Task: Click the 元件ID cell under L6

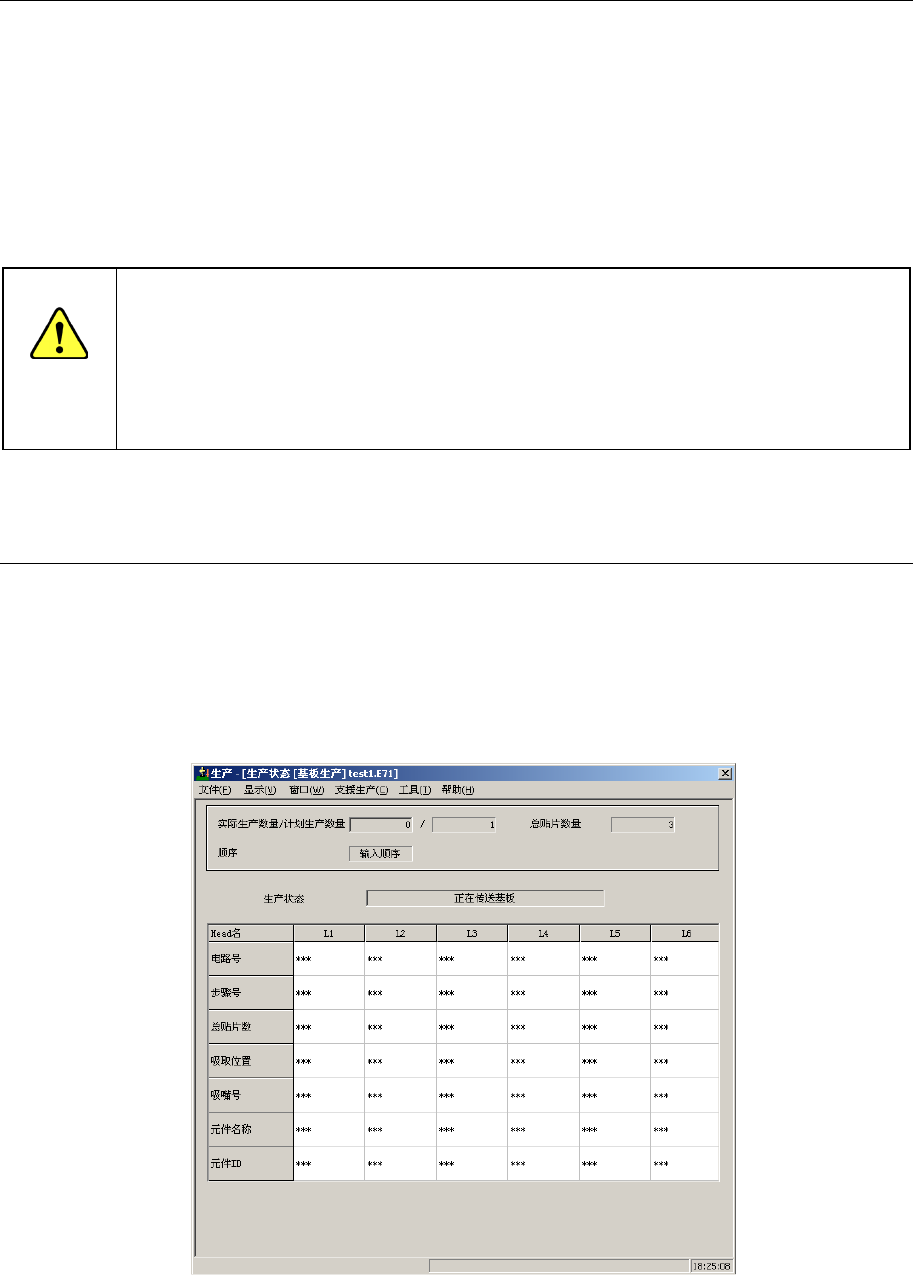Action: click(x=685, y=1163)
